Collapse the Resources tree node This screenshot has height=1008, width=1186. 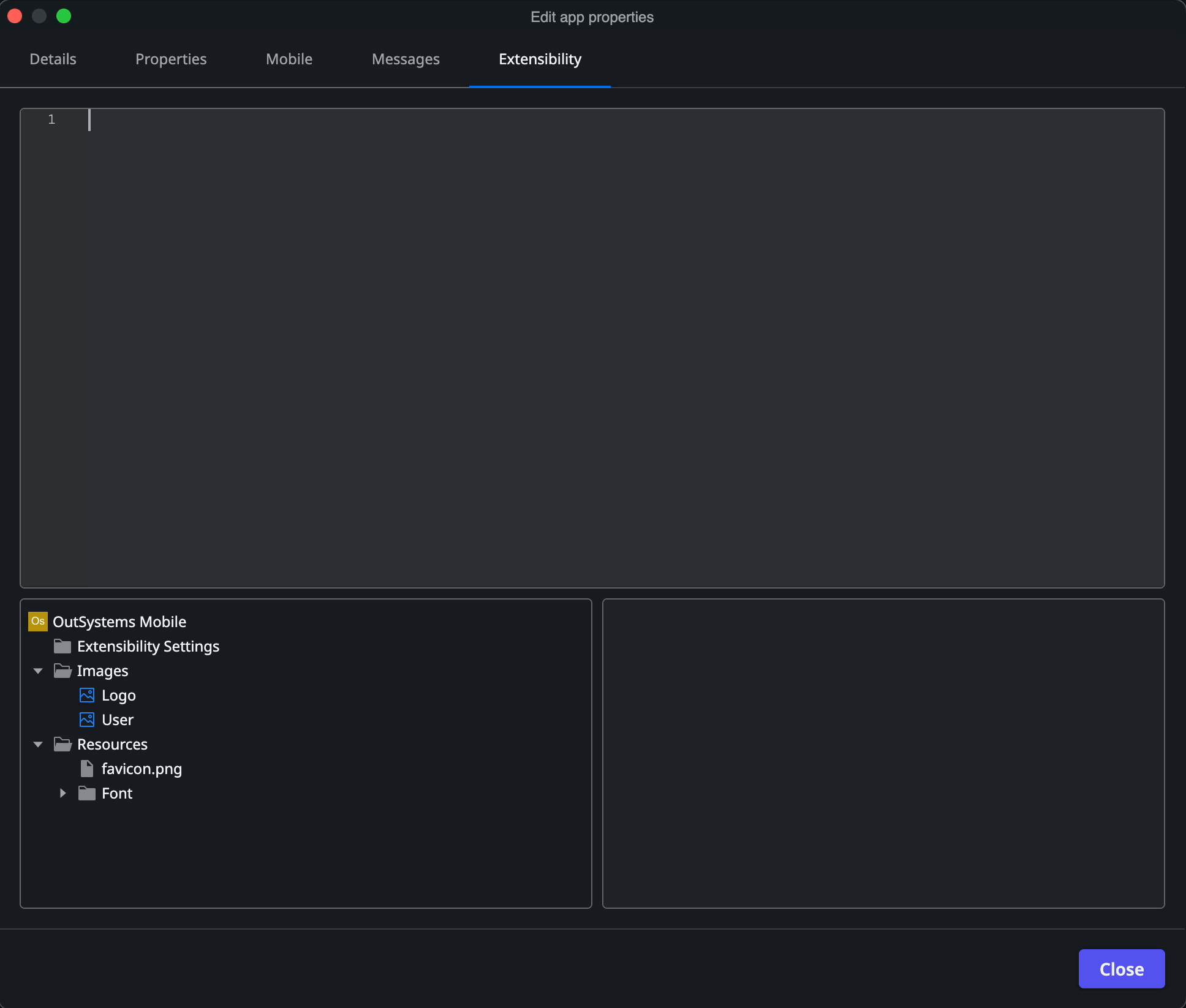click(x=37, y=744)
